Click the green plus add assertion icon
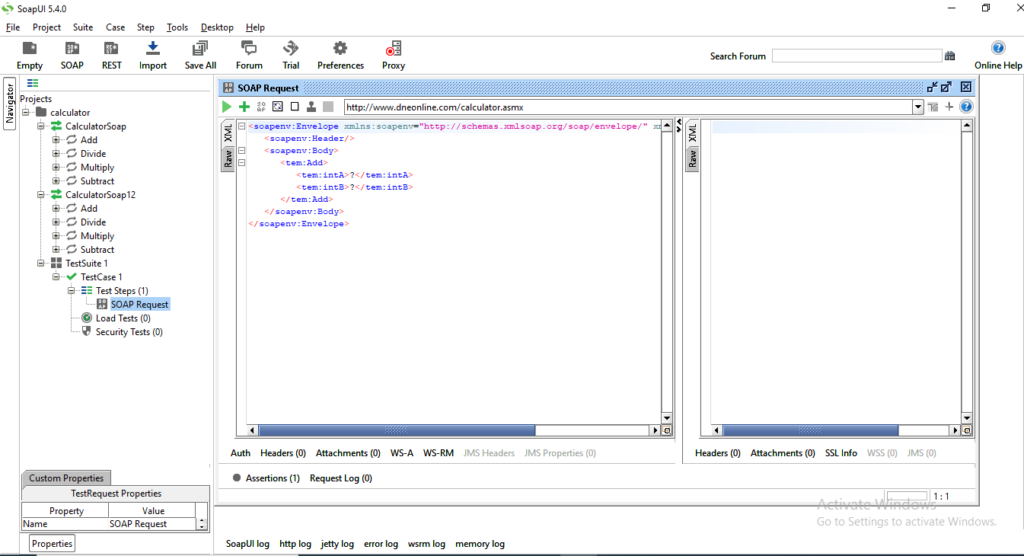 click(x=244, y=106)
